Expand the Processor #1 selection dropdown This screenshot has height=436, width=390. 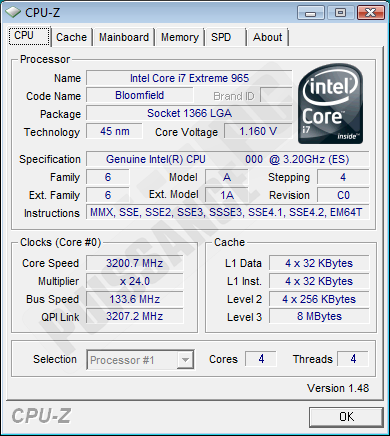point(185,359)
